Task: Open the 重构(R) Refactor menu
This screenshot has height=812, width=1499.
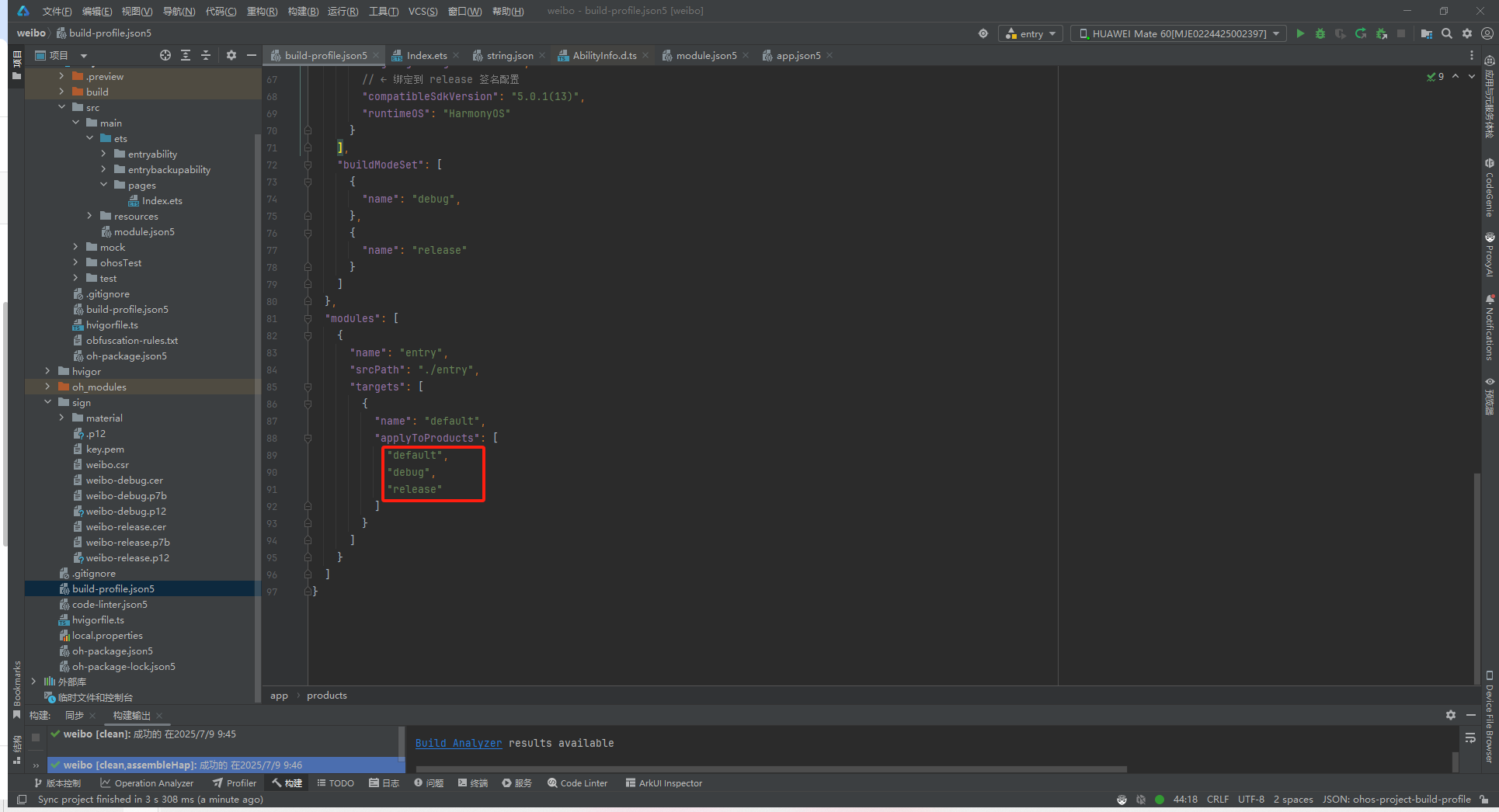Action: tap(262, 11)
